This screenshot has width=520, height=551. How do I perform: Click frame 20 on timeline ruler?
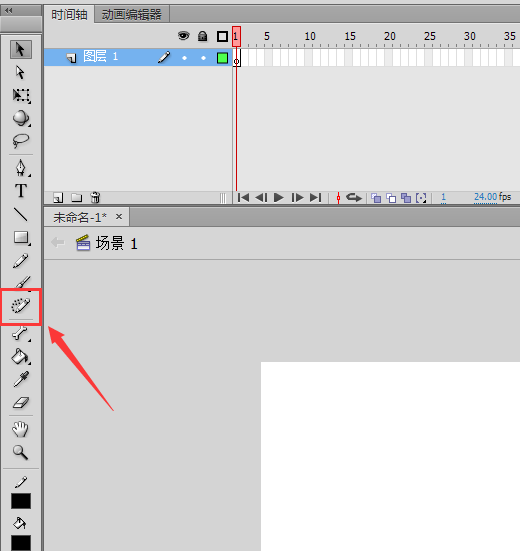tap(390, 36)
